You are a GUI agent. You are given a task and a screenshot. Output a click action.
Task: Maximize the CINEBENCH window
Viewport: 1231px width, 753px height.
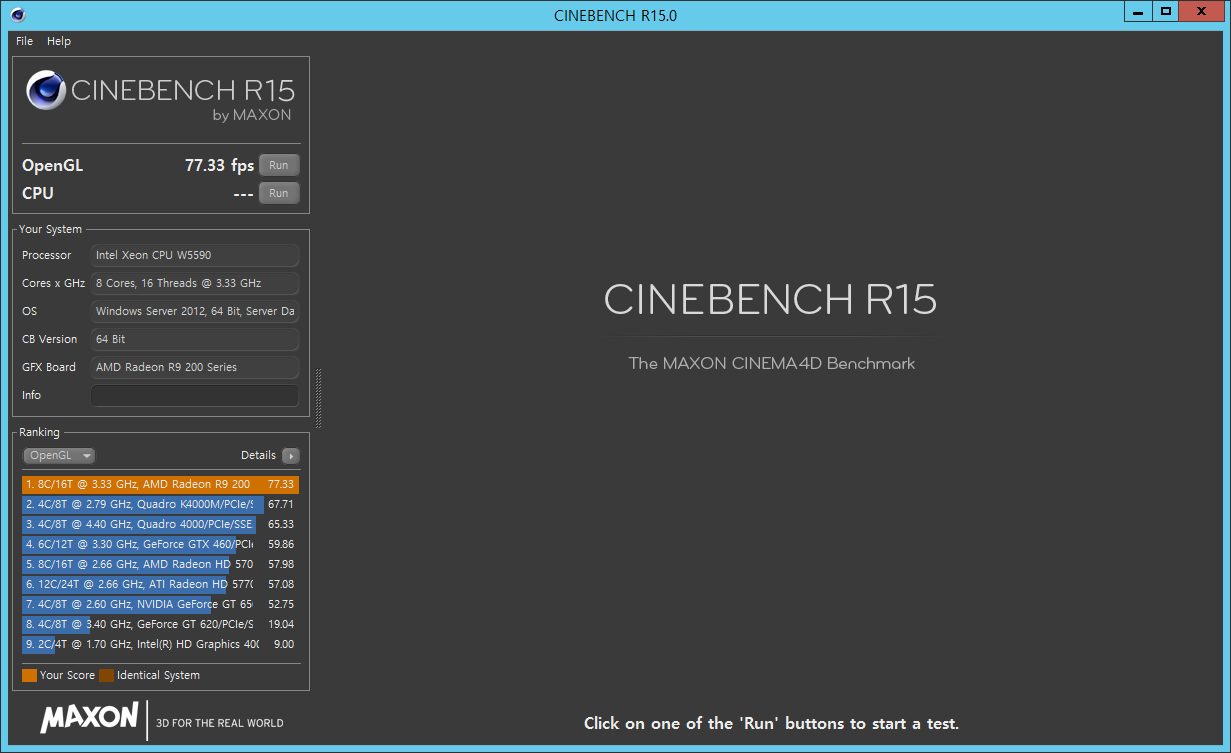(1165, 11)
